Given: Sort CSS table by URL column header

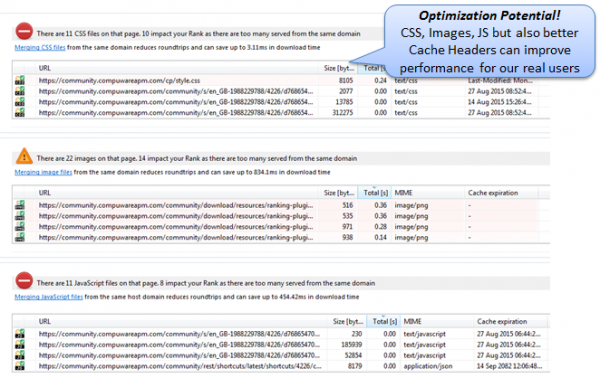Looking at the screenshot, I should pos(44,68).
